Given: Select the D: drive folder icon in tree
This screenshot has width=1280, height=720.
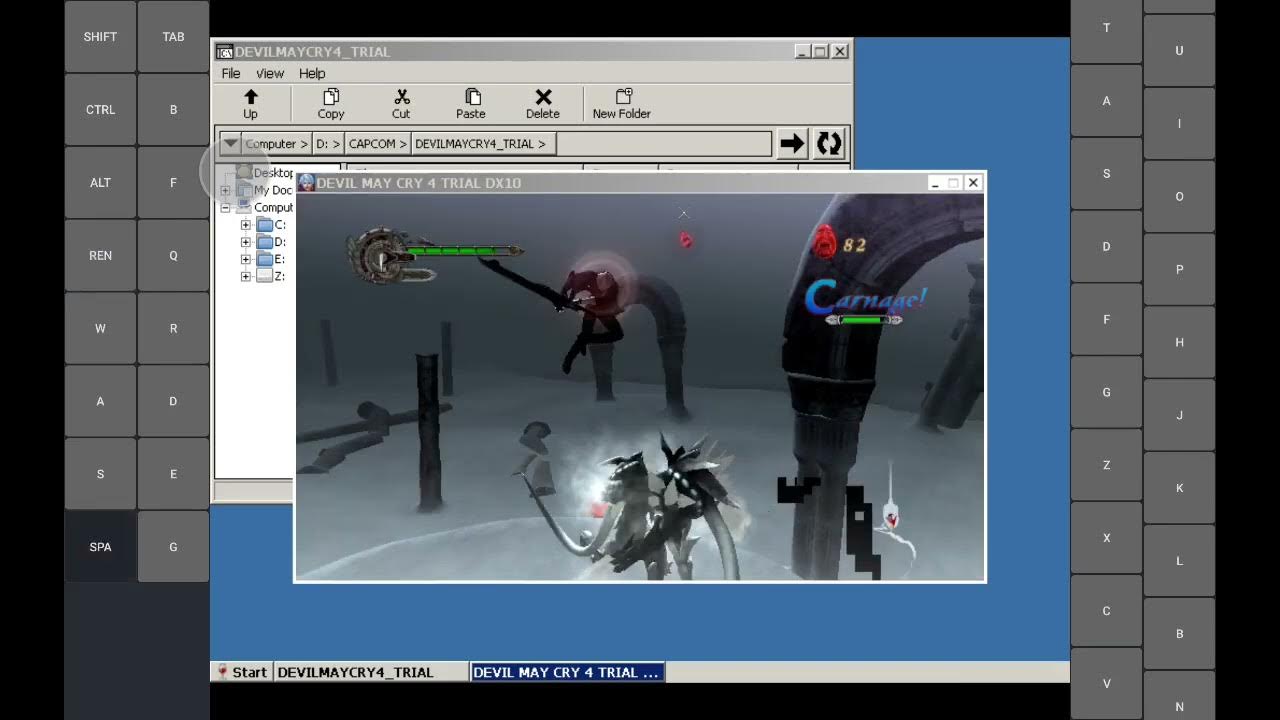Looking at the screenshot, I should pos(265,242).
